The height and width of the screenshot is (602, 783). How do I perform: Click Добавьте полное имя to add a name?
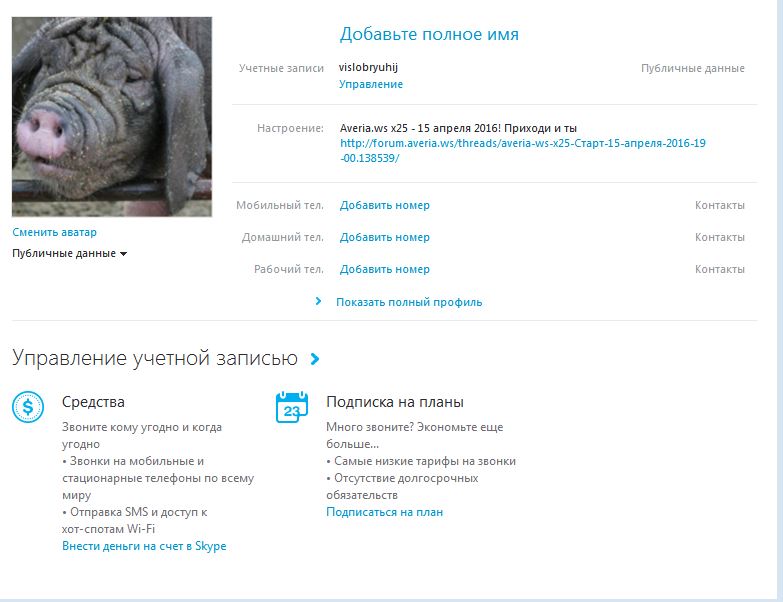click(x=429, y=34)
